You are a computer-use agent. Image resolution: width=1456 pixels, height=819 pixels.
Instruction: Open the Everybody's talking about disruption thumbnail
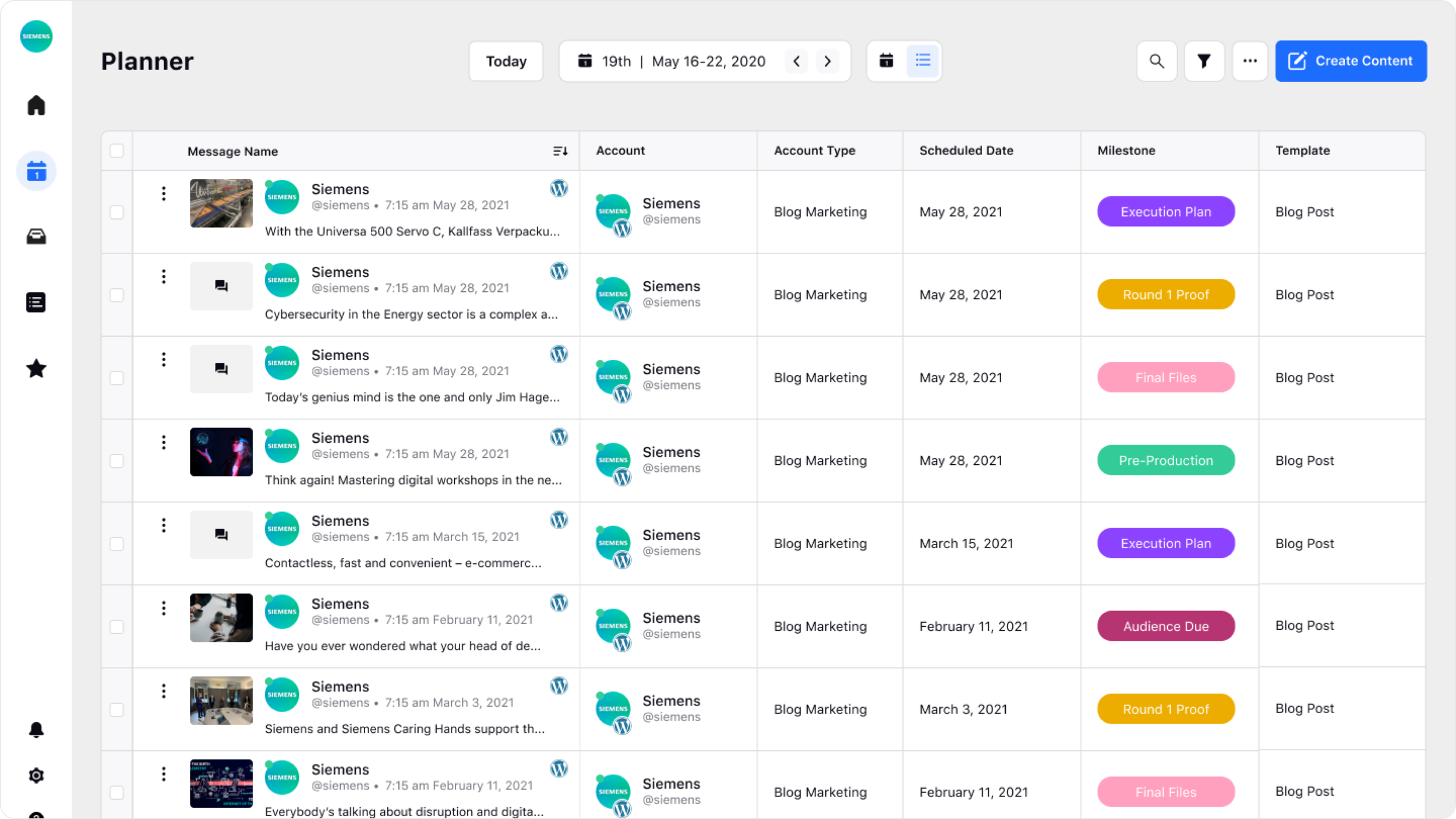[x=221, y=783]
